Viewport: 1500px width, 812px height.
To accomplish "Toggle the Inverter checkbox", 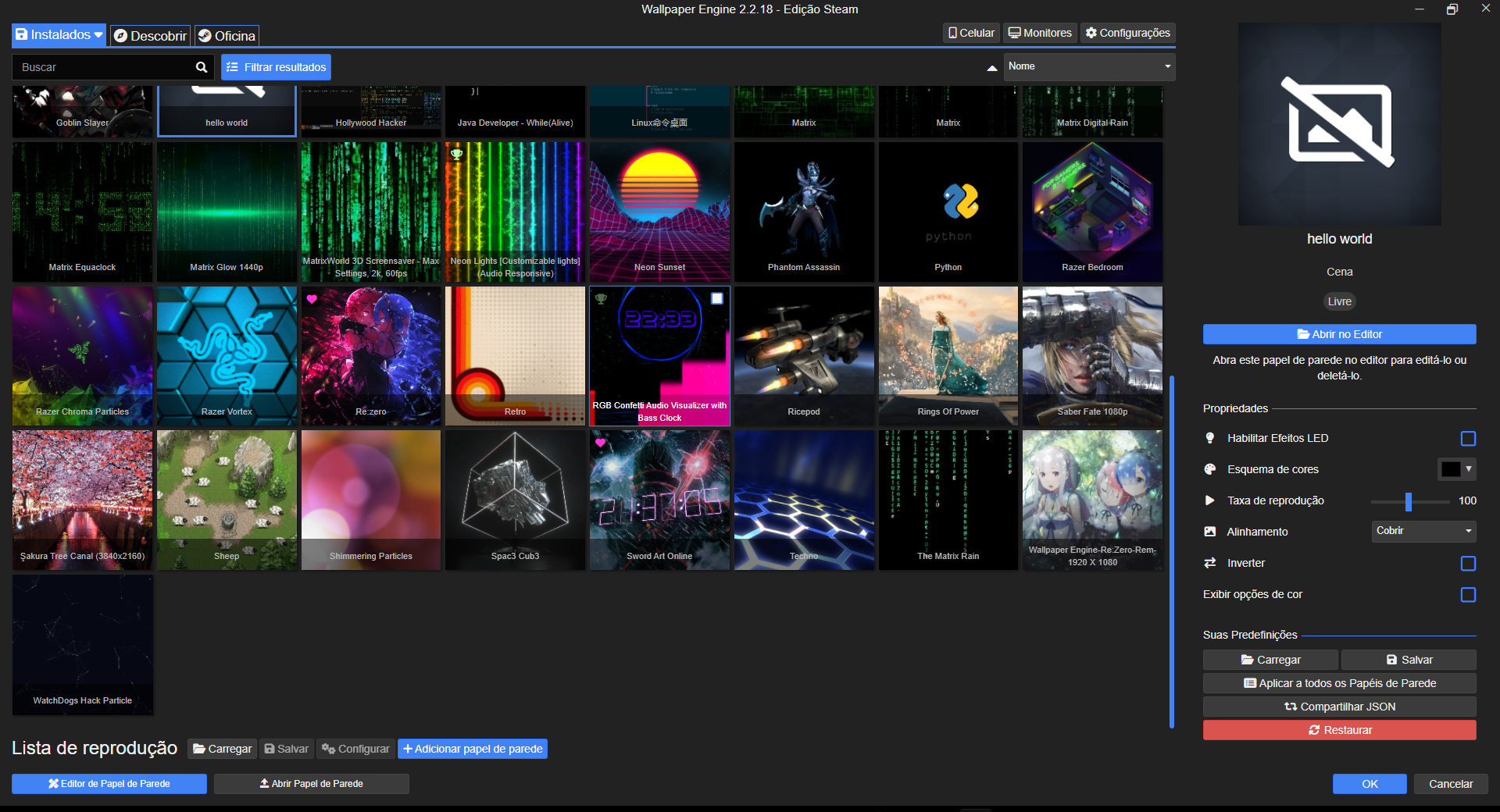I will [x=1468, y=564].
